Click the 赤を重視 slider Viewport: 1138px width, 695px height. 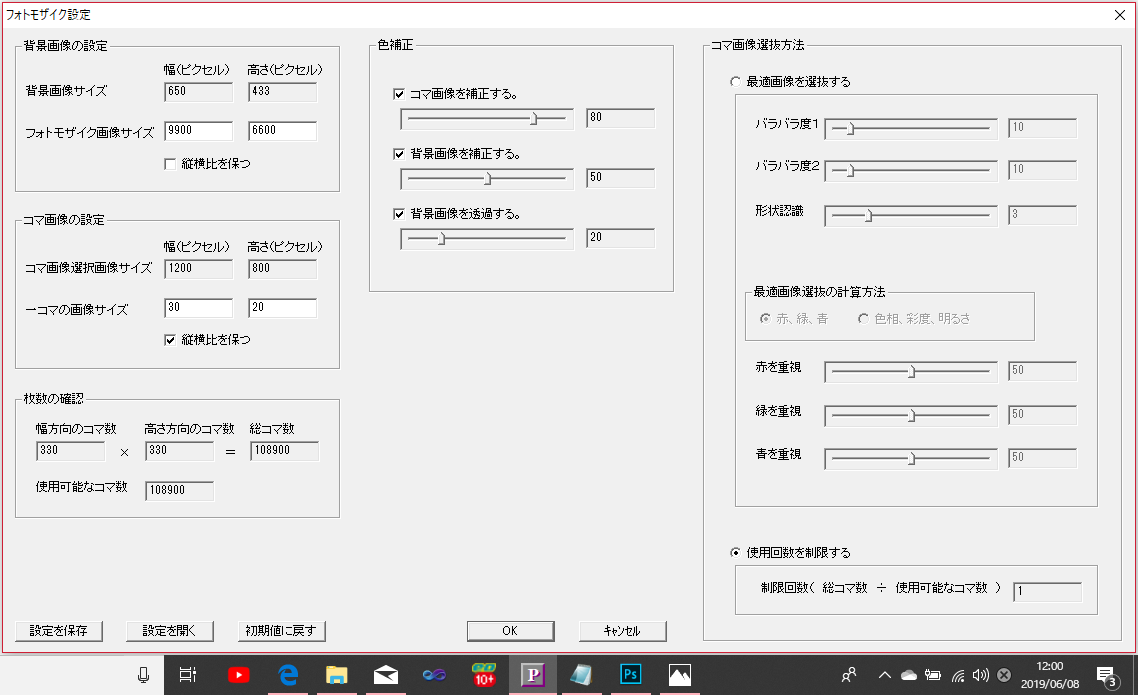pyautogui.click(x=911, y=372)
